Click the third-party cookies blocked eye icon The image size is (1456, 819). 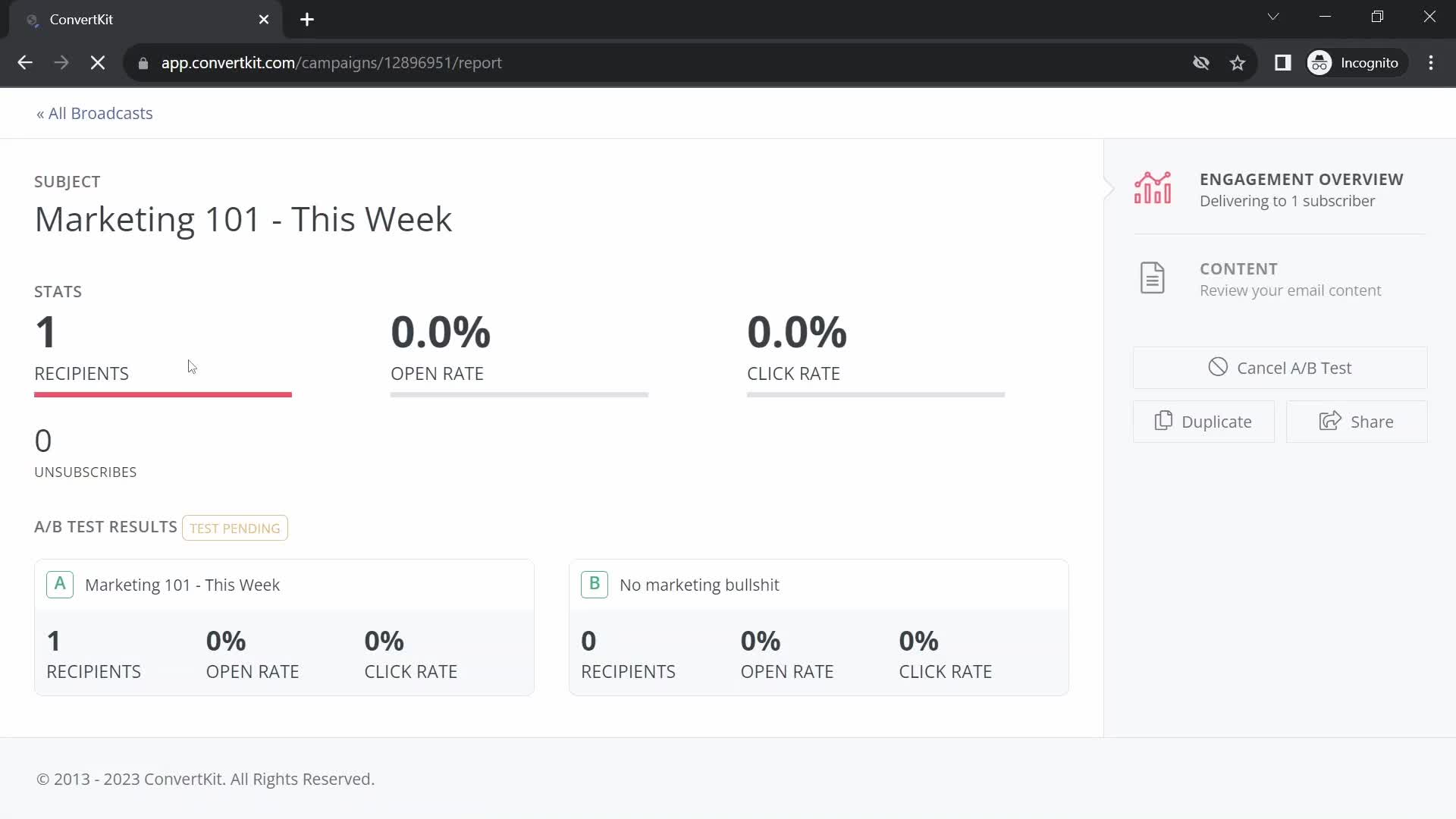coord(1200,63)
